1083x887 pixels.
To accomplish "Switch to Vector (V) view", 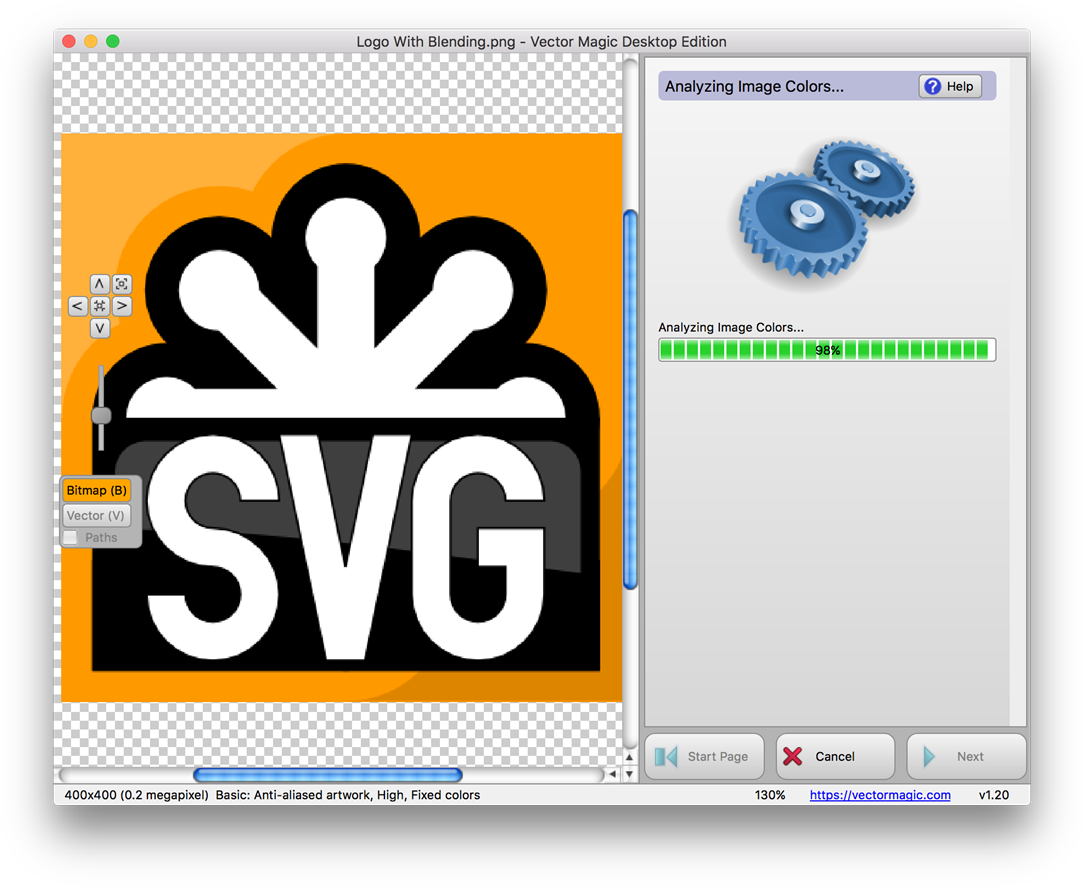I will (97, 515).
